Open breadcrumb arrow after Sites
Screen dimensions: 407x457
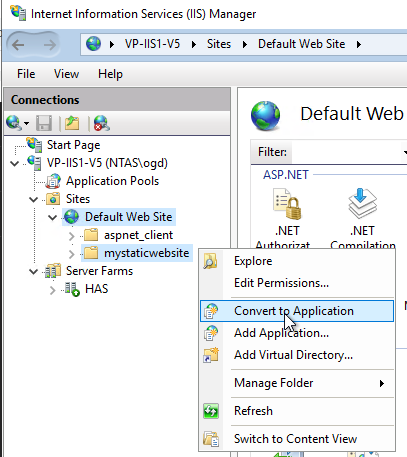(x=245, y=44)
